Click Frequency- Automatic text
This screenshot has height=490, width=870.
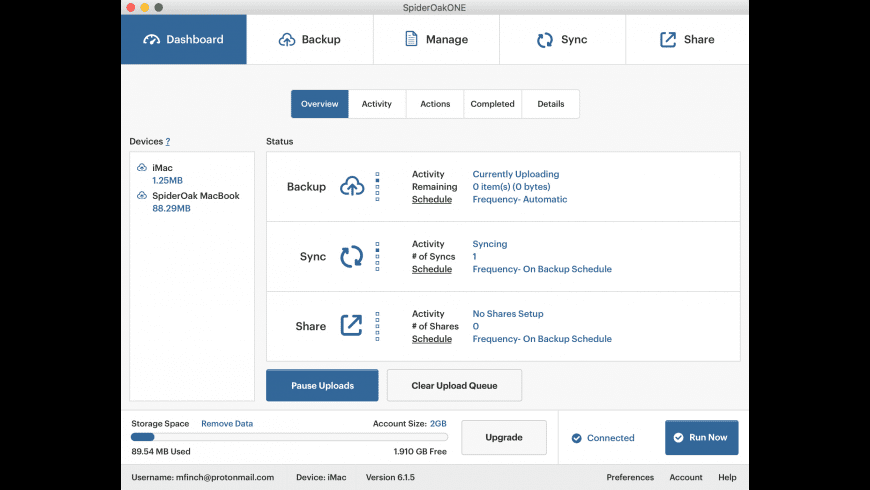coord(520,199)
